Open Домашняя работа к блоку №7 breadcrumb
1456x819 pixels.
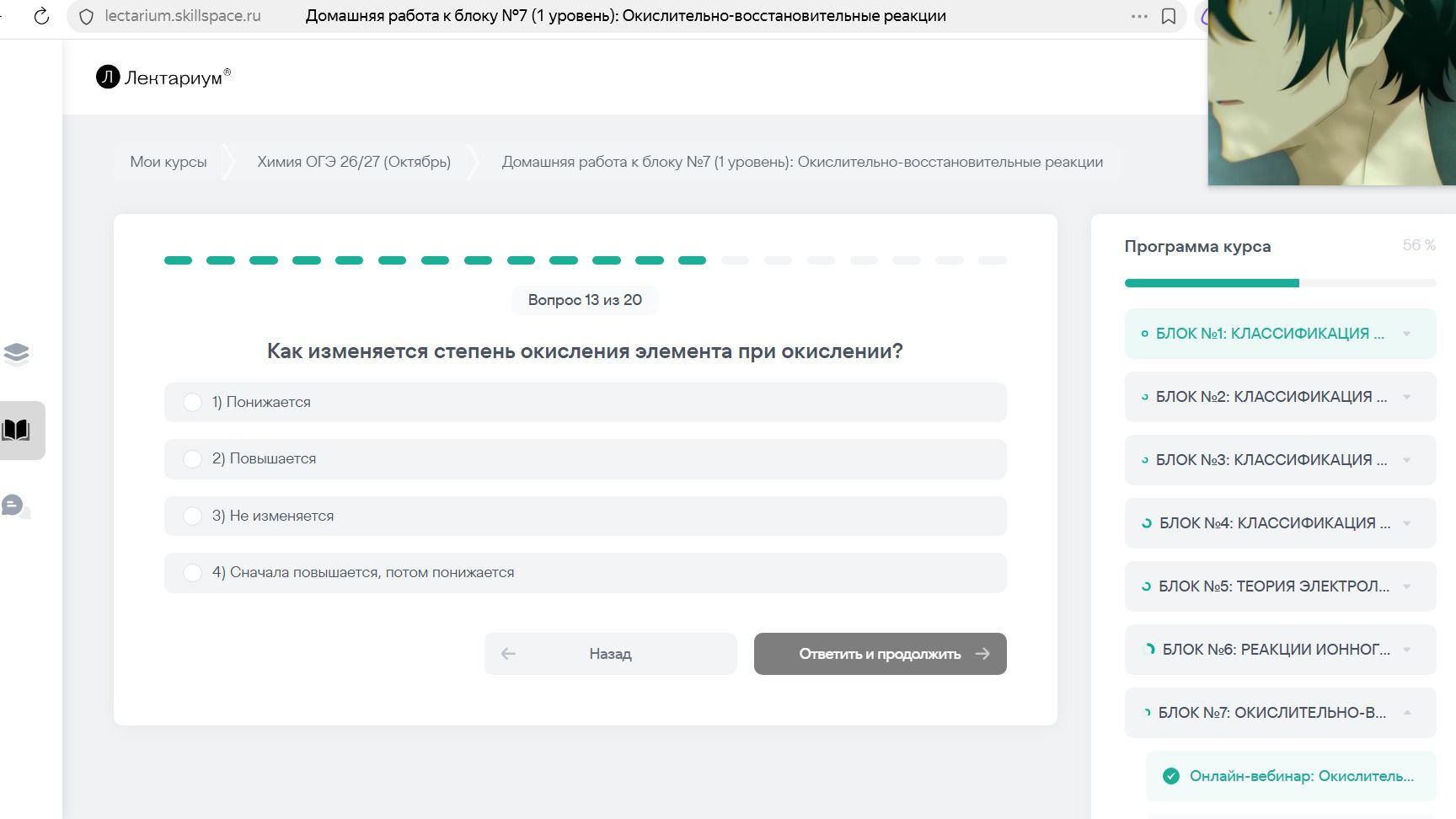802,162
